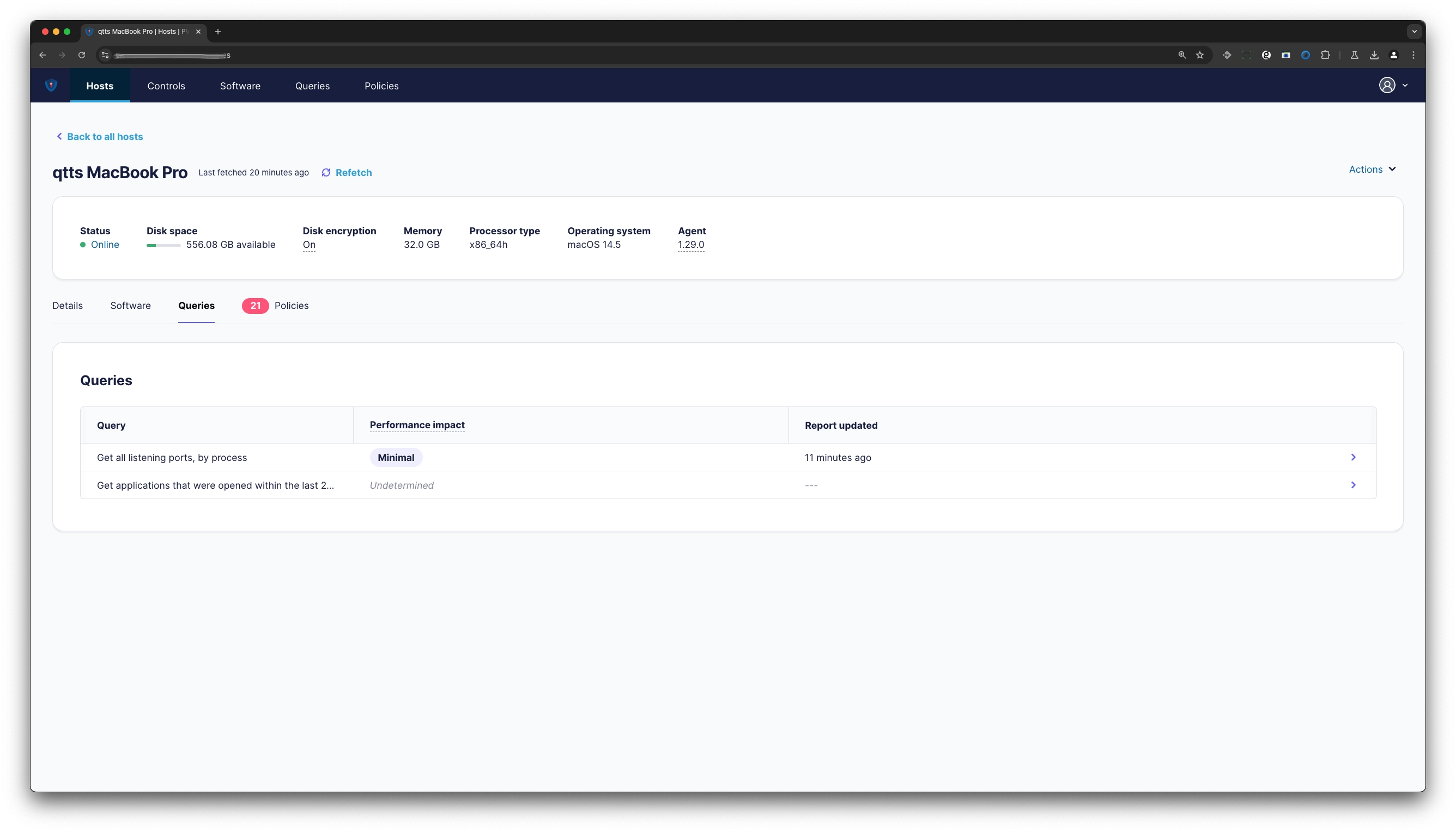This screenshot has height=832, width=1456.
Task: Open the Chrome three-dot menu
Action: 1413,55
